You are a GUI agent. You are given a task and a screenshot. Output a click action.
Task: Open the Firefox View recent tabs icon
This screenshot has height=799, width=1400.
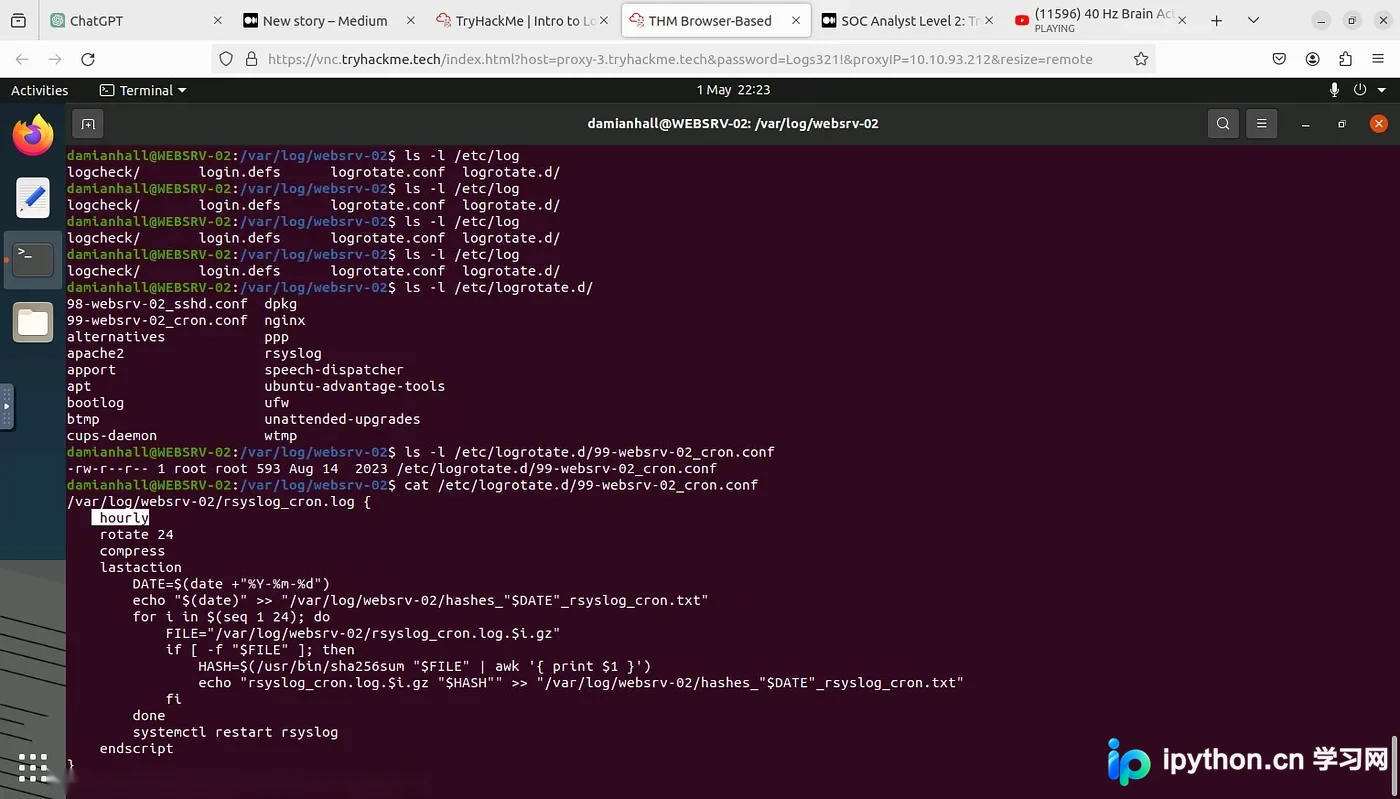18,20
